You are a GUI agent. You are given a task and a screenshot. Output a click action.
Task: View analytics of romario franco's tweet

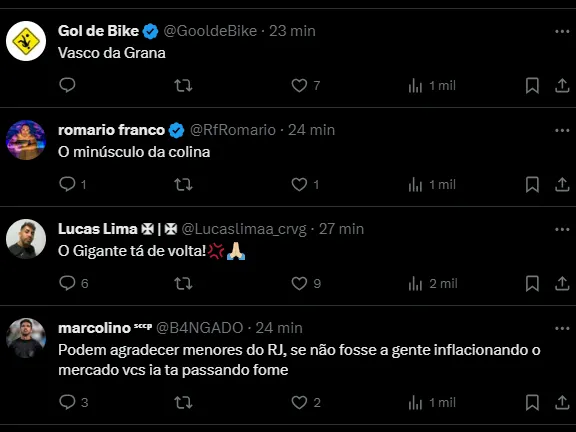432,184
